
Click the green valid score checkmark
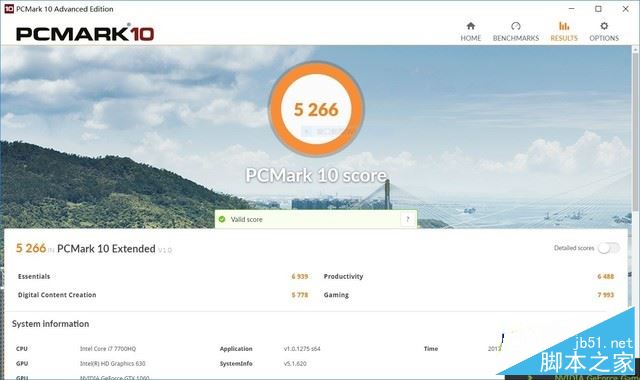[222, 219]
